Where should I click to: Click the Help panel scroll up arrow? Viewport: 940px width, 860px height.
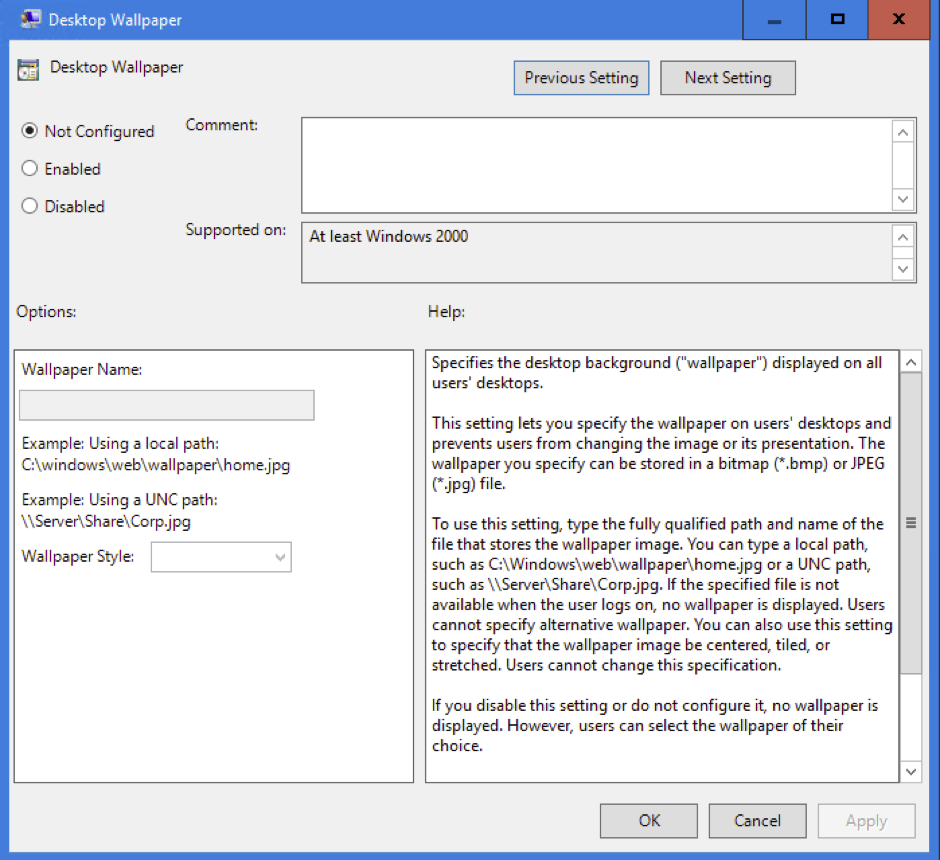911,362
